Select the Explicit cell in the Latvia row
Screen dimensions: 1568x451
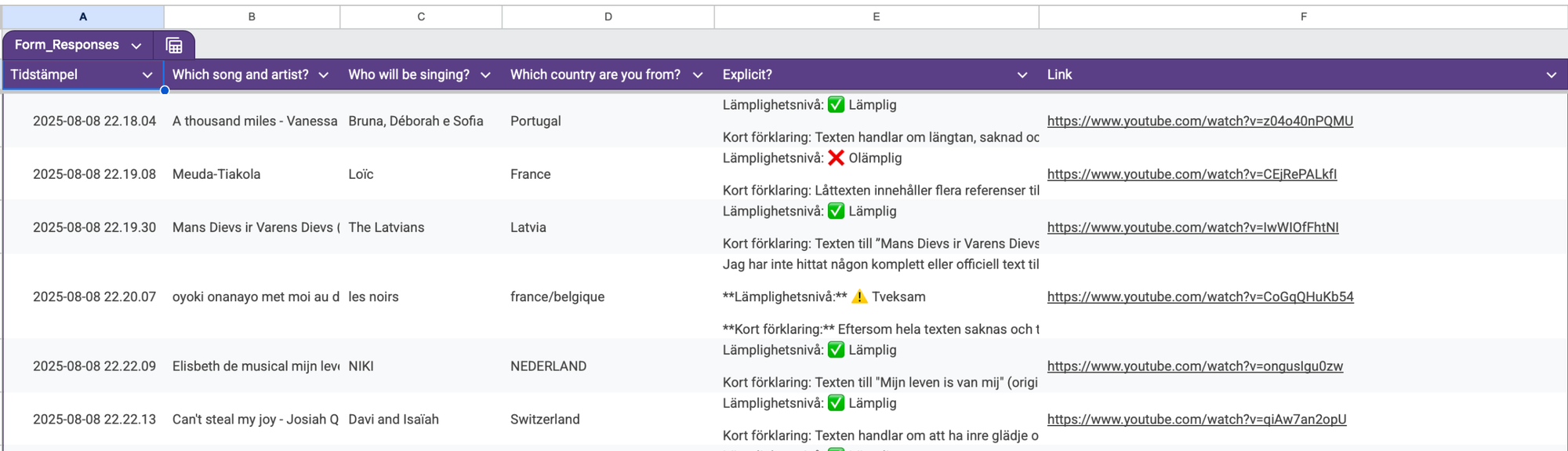(877, 227)
